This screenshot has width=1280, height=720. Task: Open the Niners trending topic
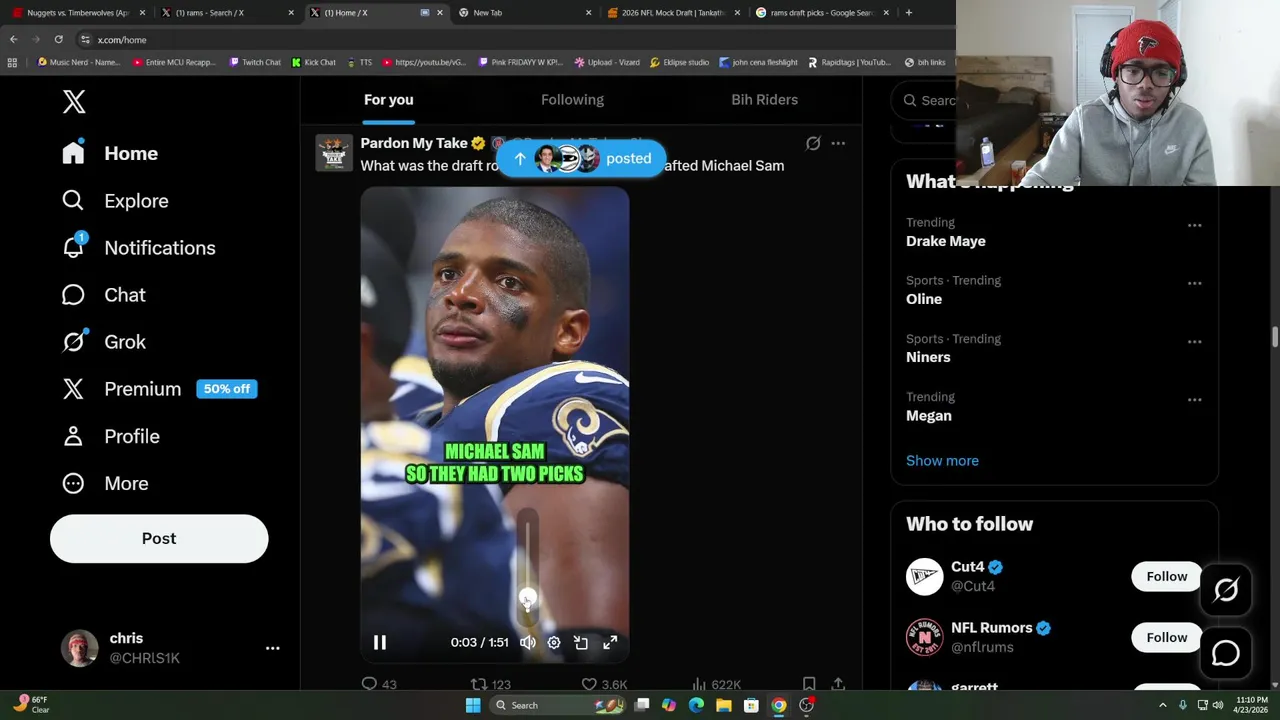coord(928,357)
